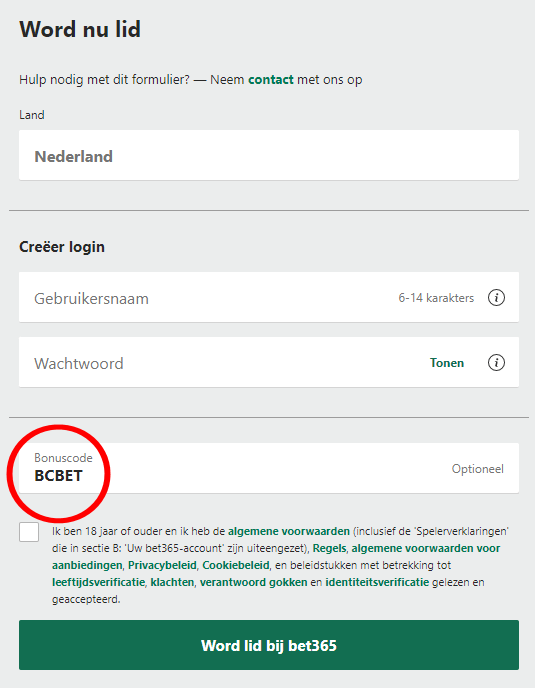This screenshot has width=535, height=688.
Task: Focus the Wachtwoord input field
Action: tap(269, 362)
